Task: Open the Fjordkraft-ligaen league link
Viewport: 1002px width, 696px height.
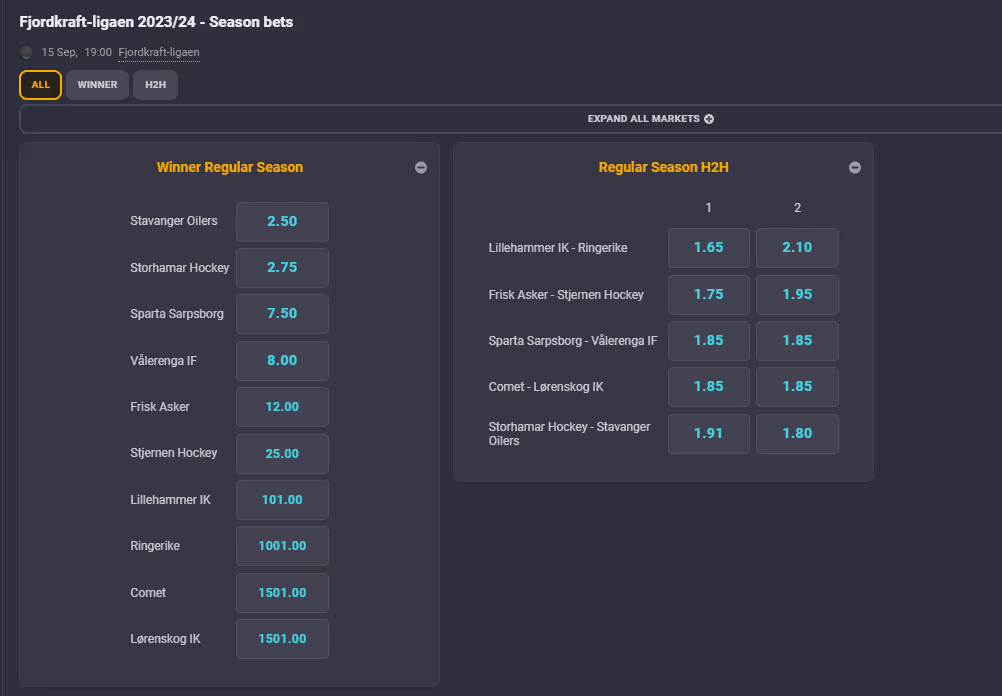Action: (x=158, y=52)
